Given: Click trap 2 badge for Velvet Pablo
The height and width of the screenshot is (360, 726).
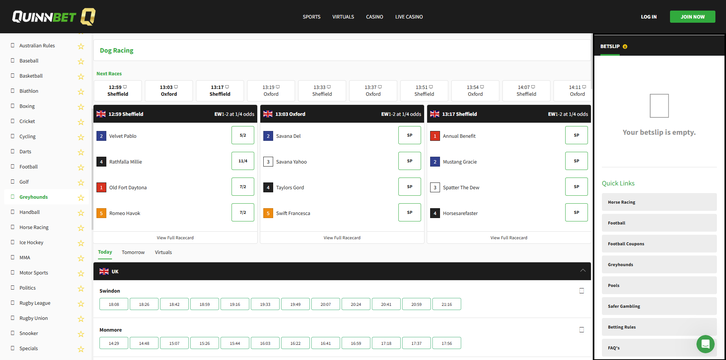Looking at the screenshot, I should pos(101,136).
